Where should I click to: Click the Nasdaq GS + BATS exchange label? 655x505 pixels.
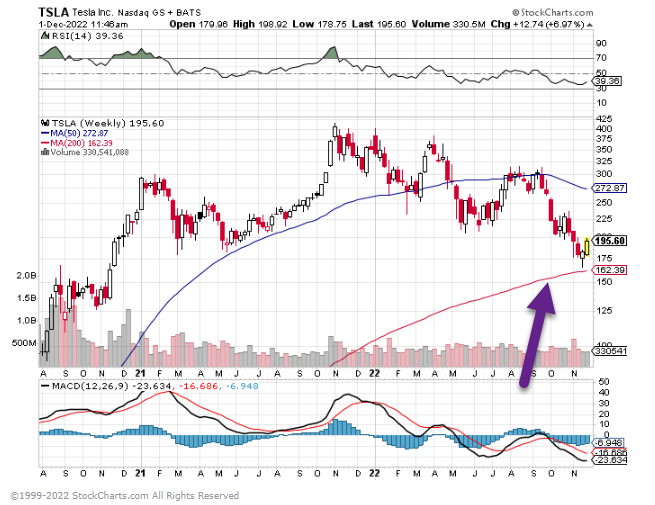(x=159, y=13)
